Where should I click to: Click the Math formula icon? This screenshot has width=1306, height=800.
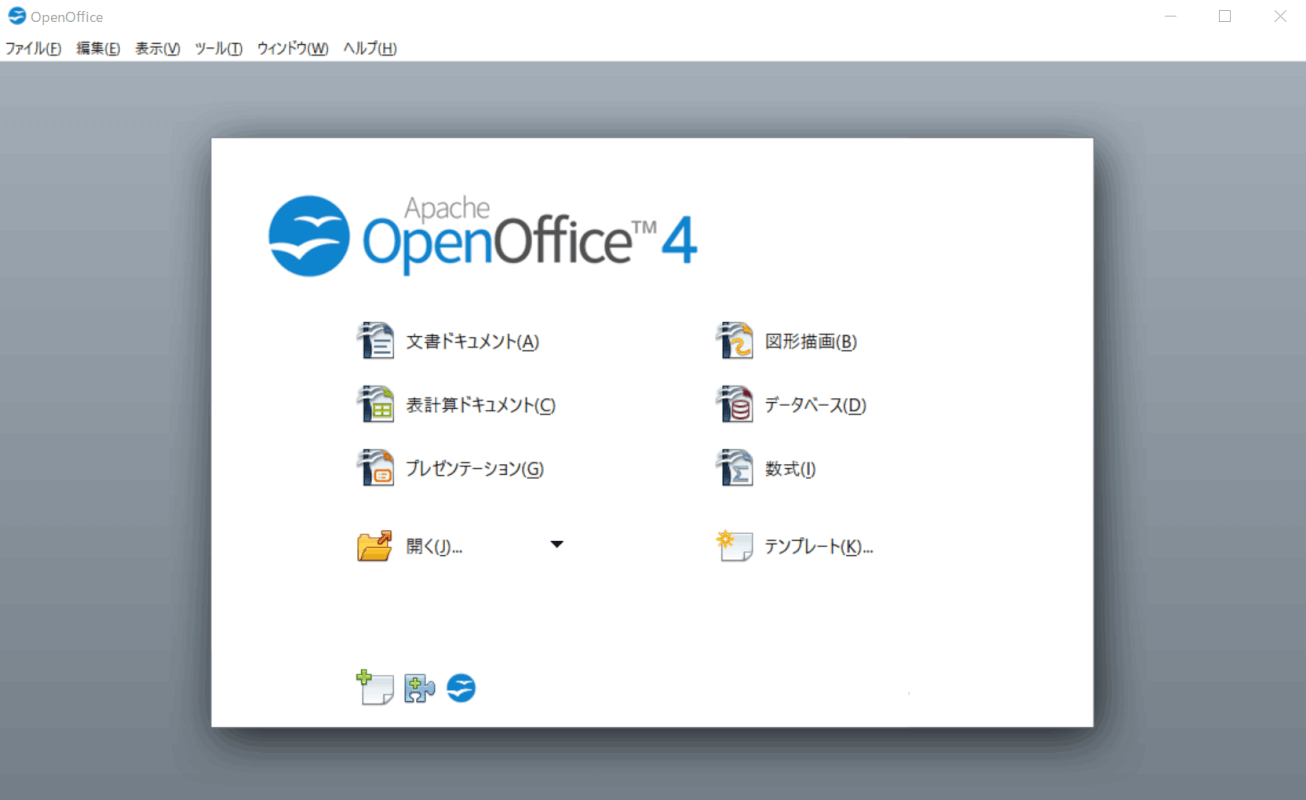point(734,468)
